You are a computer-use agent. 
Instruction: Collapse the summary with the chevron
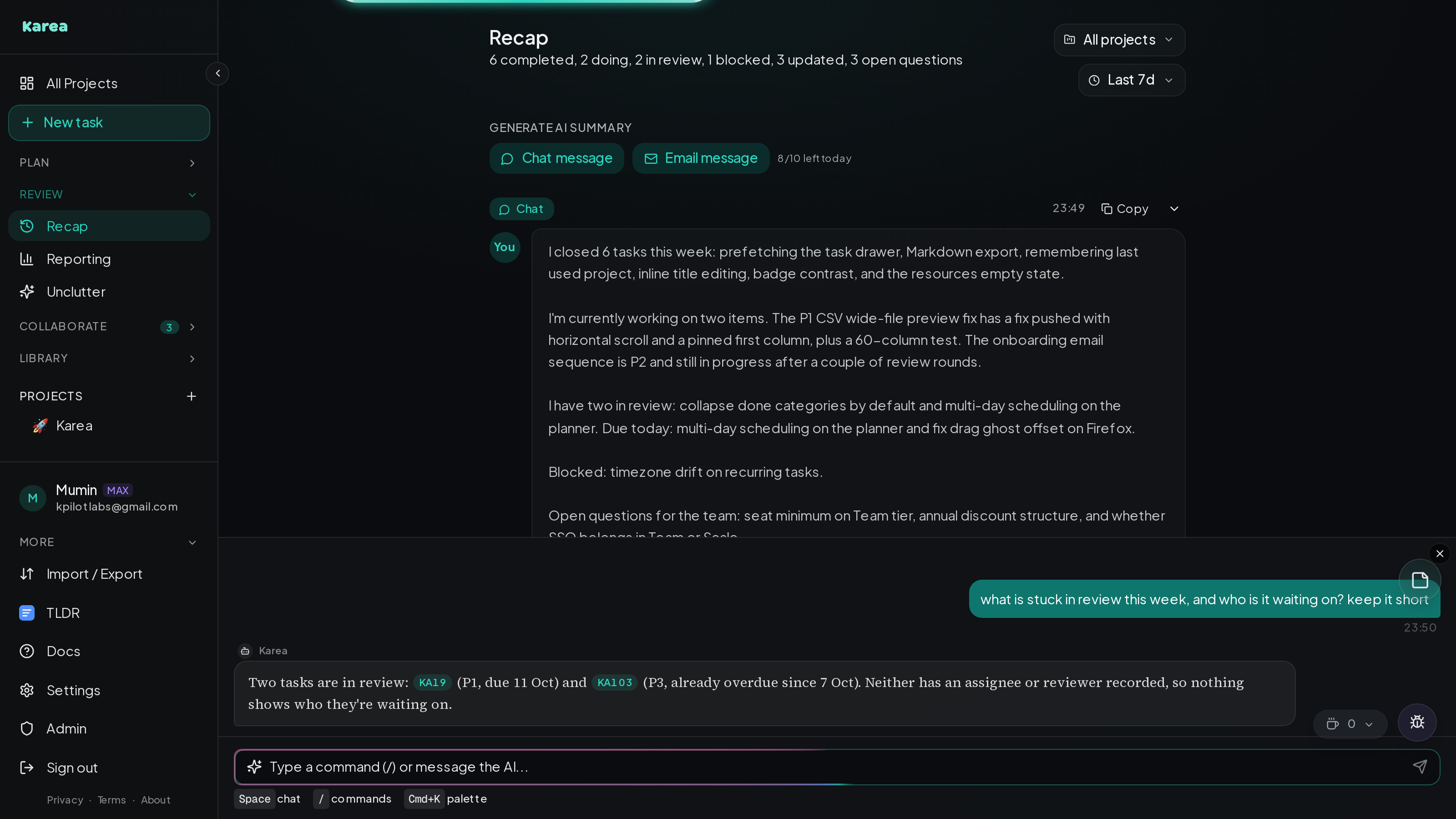1174,208
